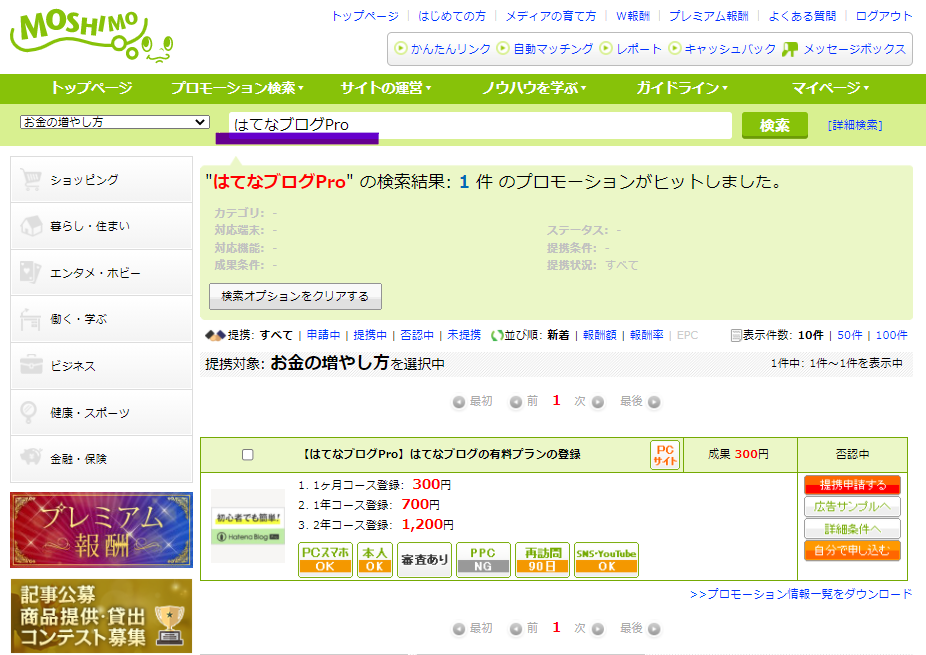Open はじめての方 top link

pos(452,16)
